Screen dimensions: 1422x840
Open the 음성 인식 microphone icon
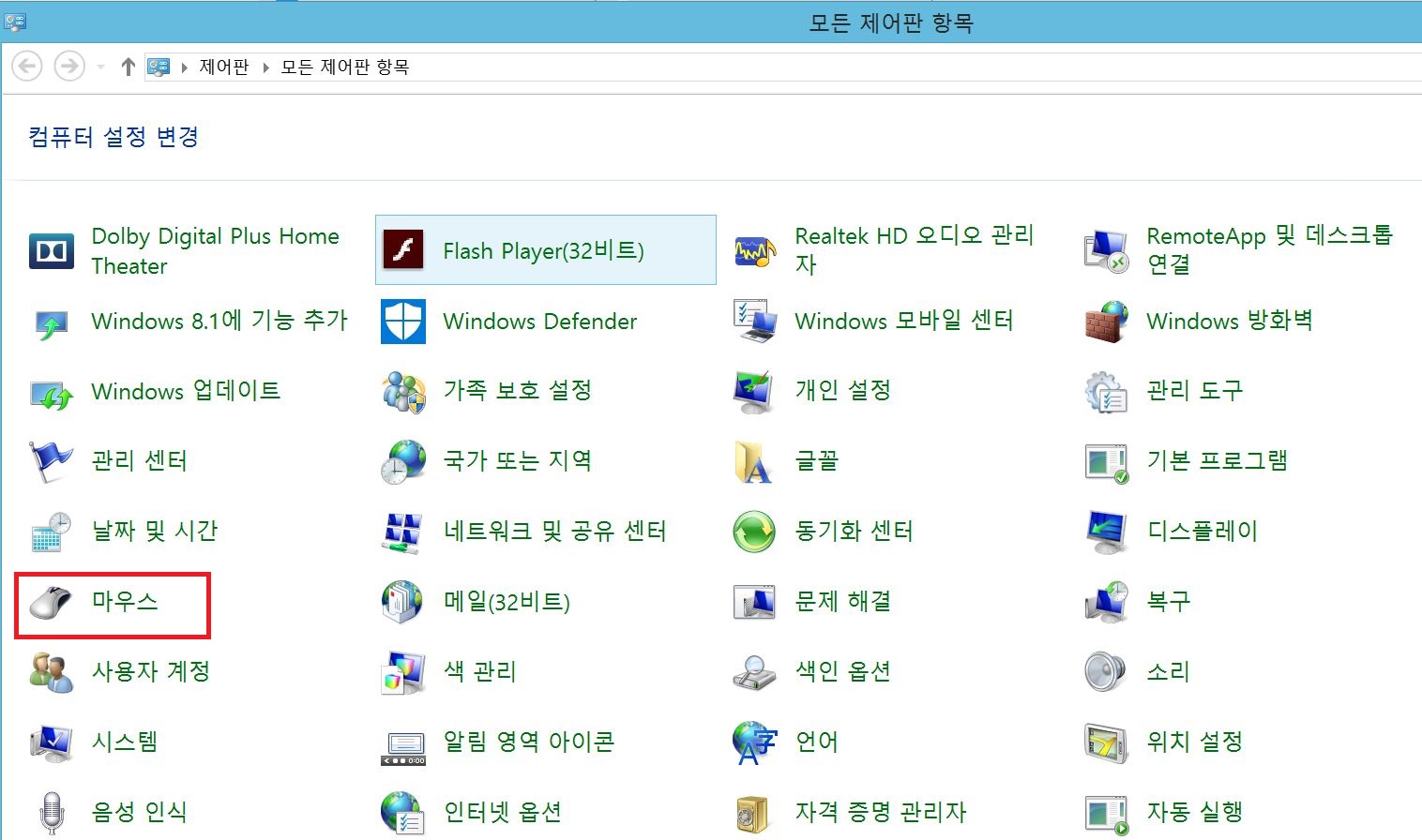point(52,813)
